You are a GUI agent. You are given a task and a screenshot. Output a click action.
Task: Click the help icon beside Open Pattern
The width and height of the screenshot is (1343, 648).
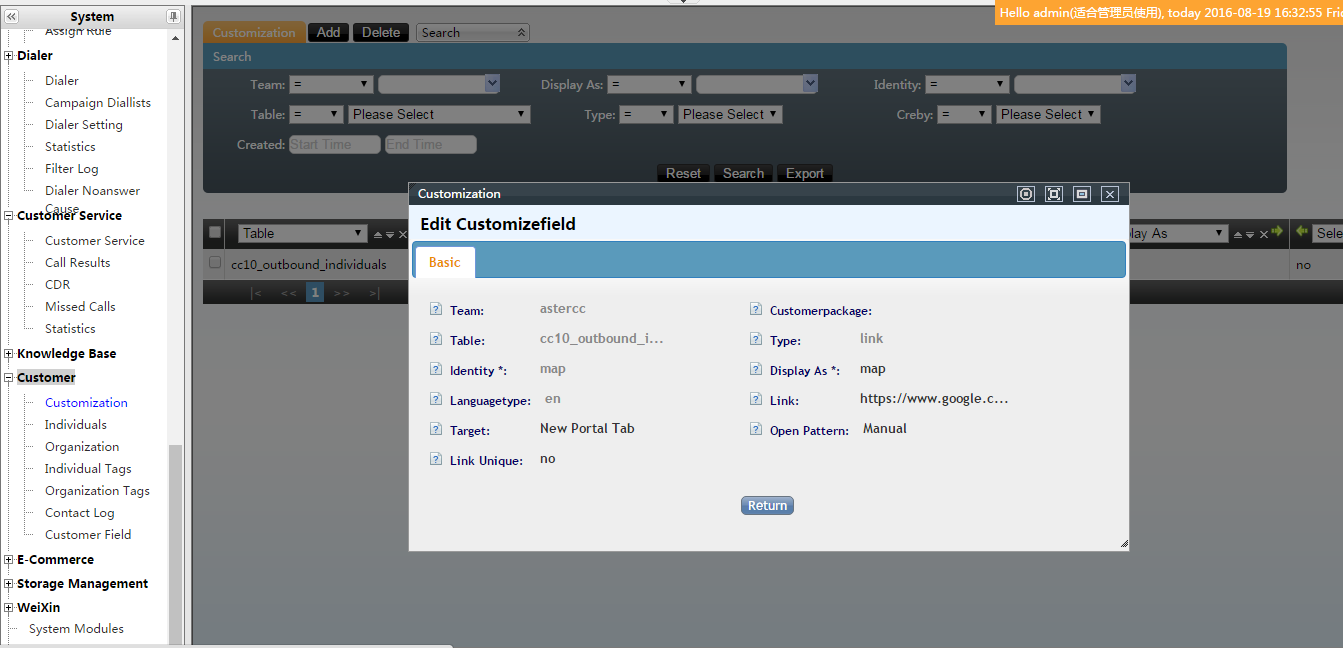[756, 430]
